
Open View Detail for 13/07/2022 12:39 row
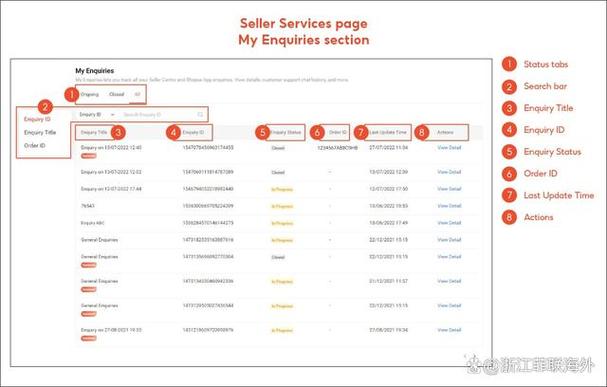click(449, 172)
